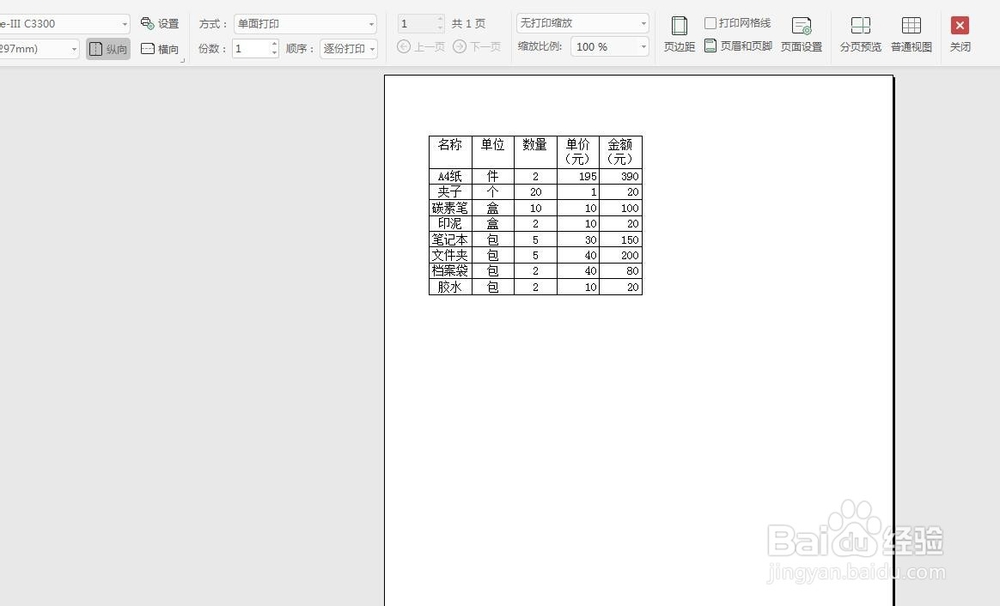Close the print preview (关闭)
1000x606 pixels.
960,34
